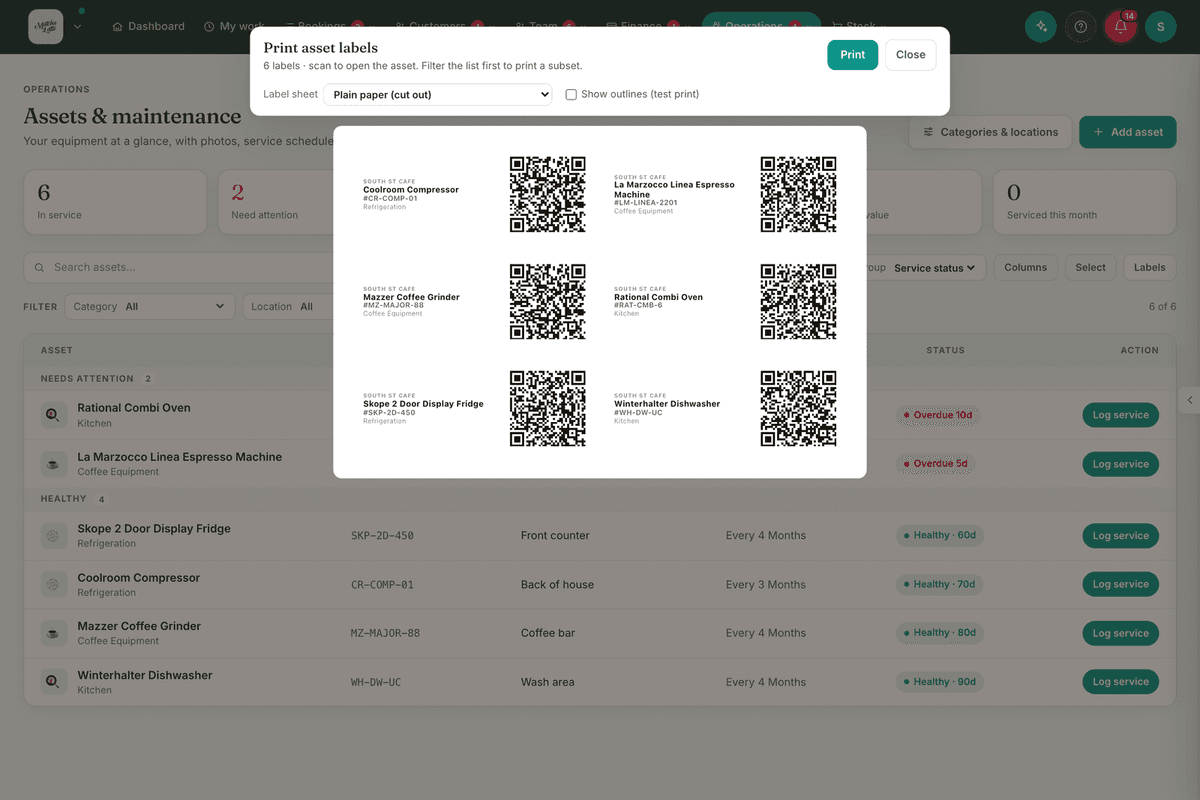Click the Select button above the table
Screen dimensions: 1200x800
pos(1090,267)
